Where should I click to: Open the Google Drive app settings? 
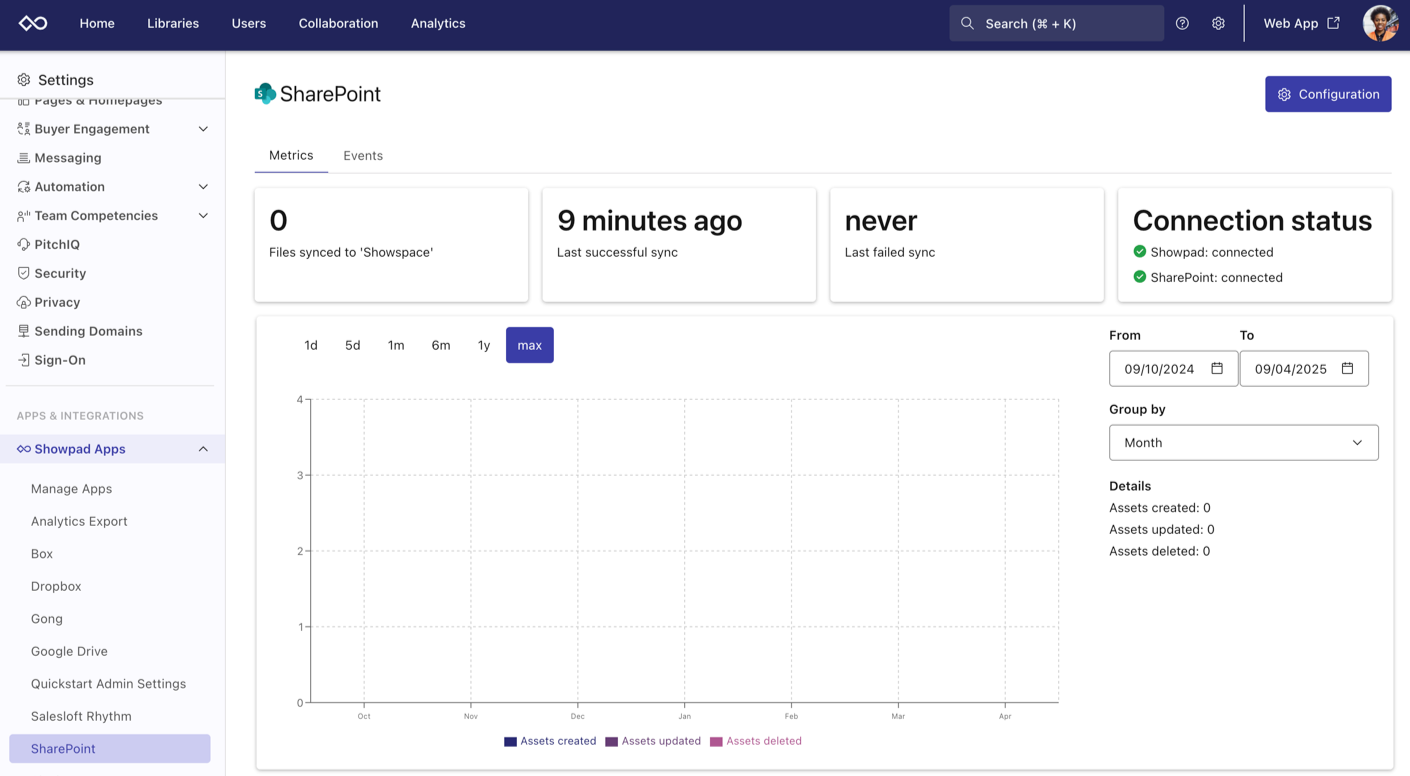(69, 651)
